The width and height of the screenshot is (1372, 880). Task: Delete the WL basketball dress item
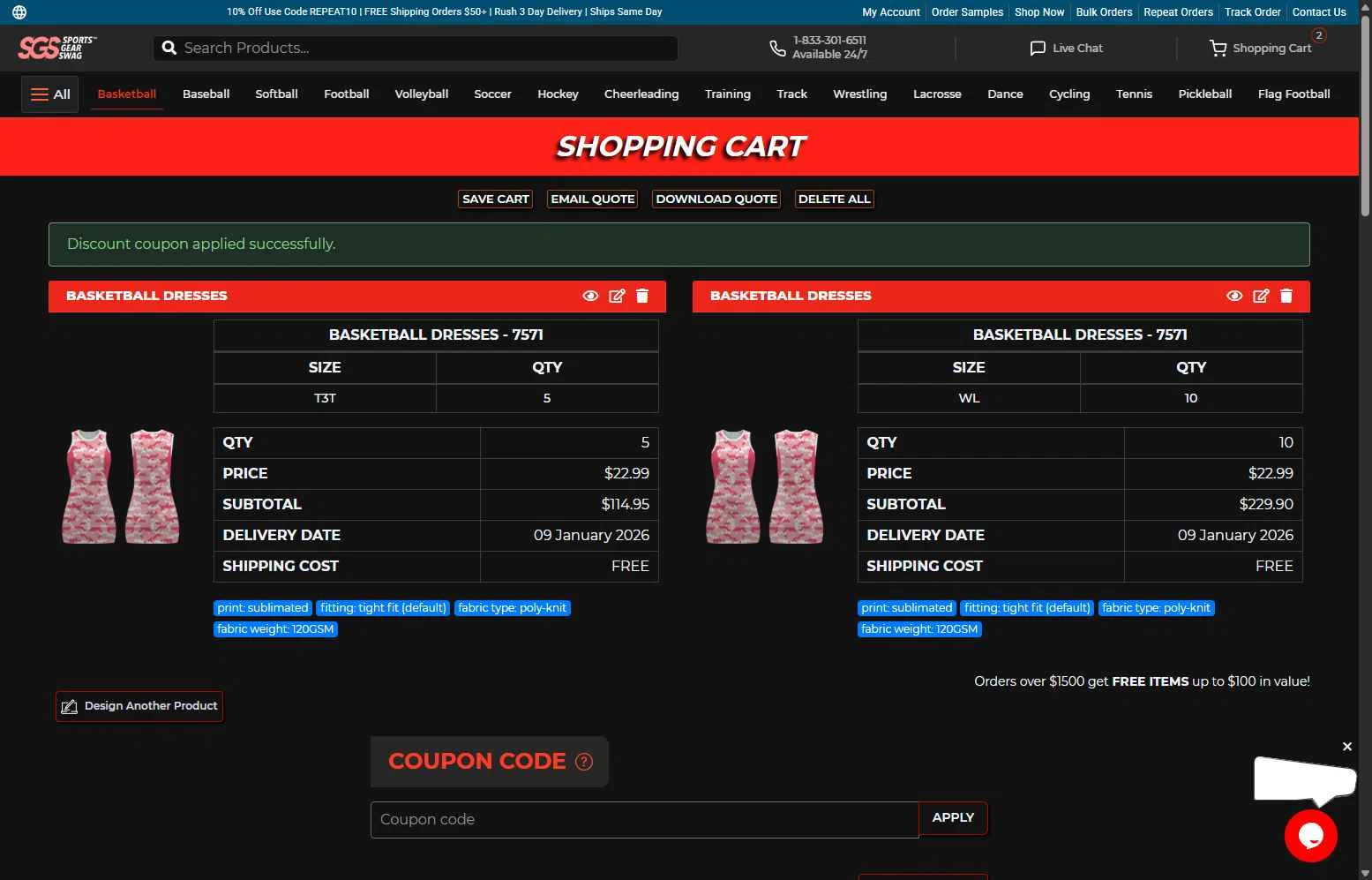click(1286, 296)
